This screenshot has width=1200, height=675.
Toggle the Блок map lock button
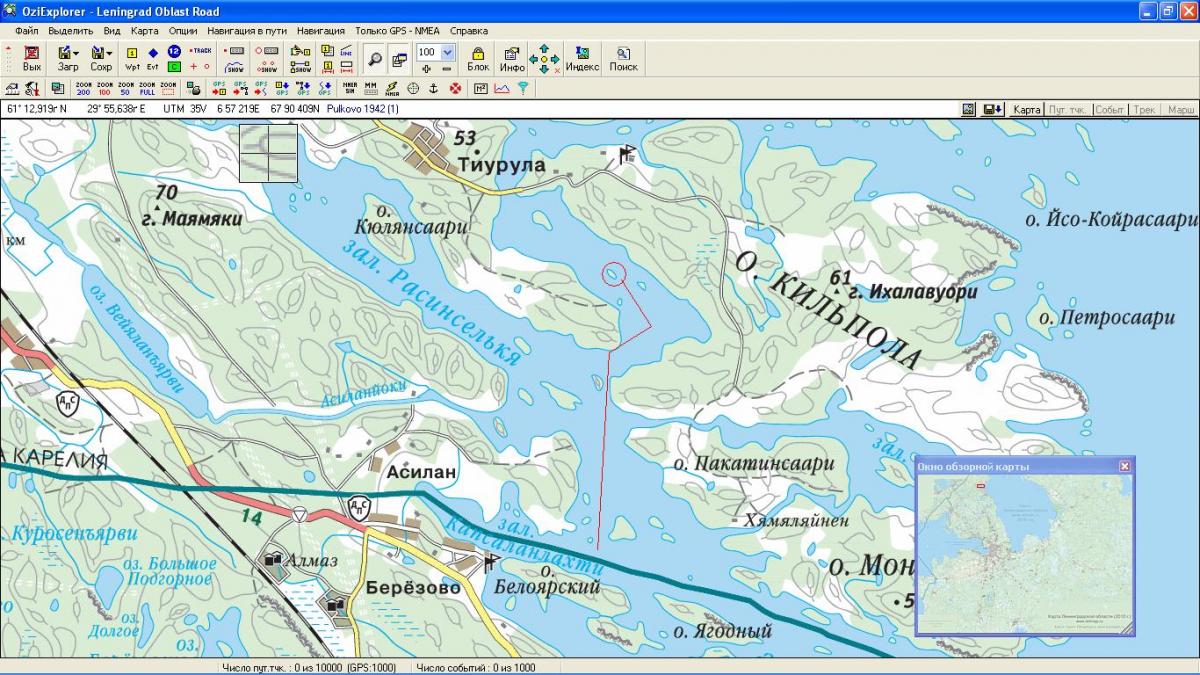[x=478, y=58]
